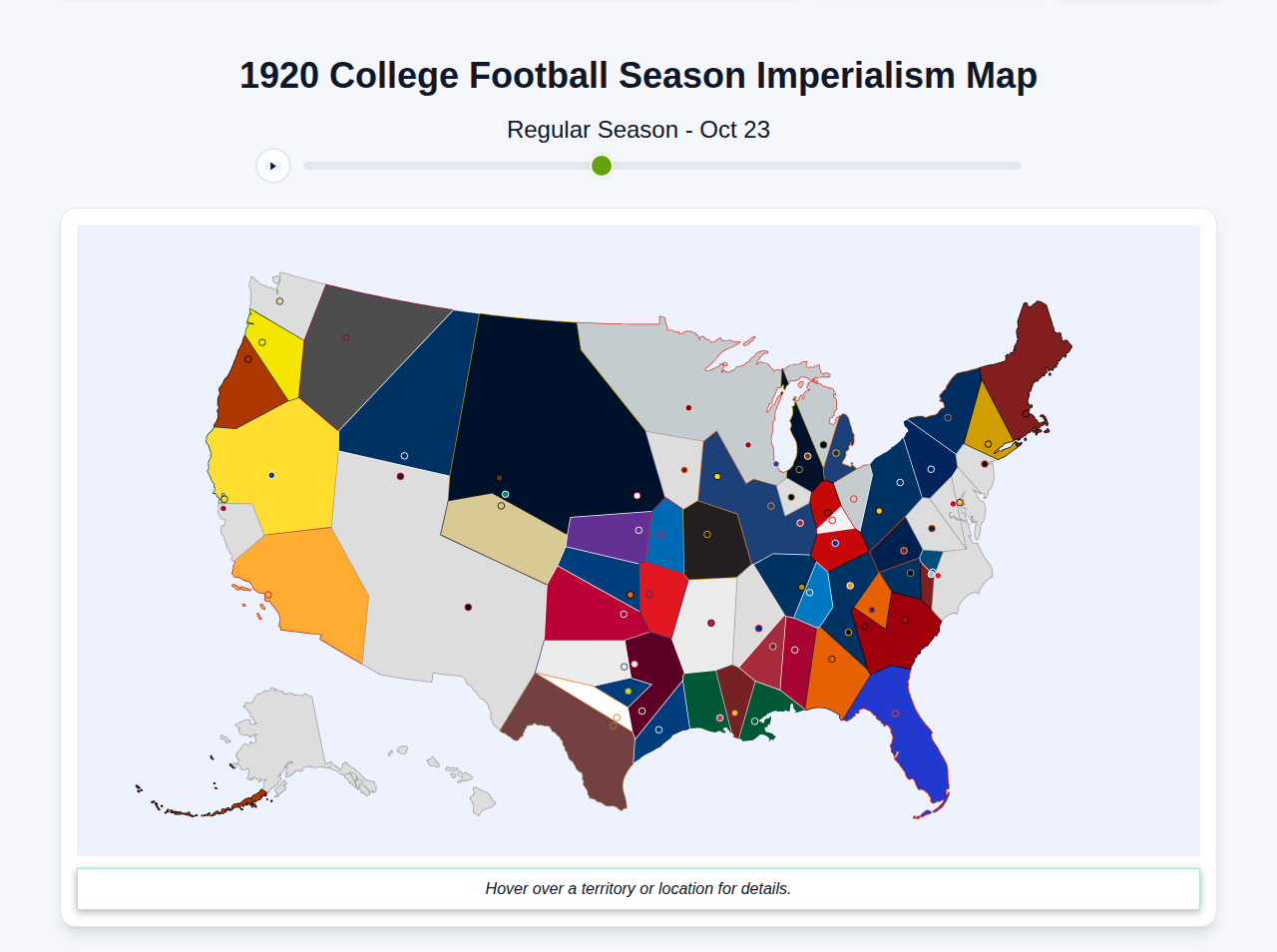This screenshot has height=952, width=1277.
Task: Select the marker inside the dark Texas panhandle territory
Action: (x=635, y=665)
